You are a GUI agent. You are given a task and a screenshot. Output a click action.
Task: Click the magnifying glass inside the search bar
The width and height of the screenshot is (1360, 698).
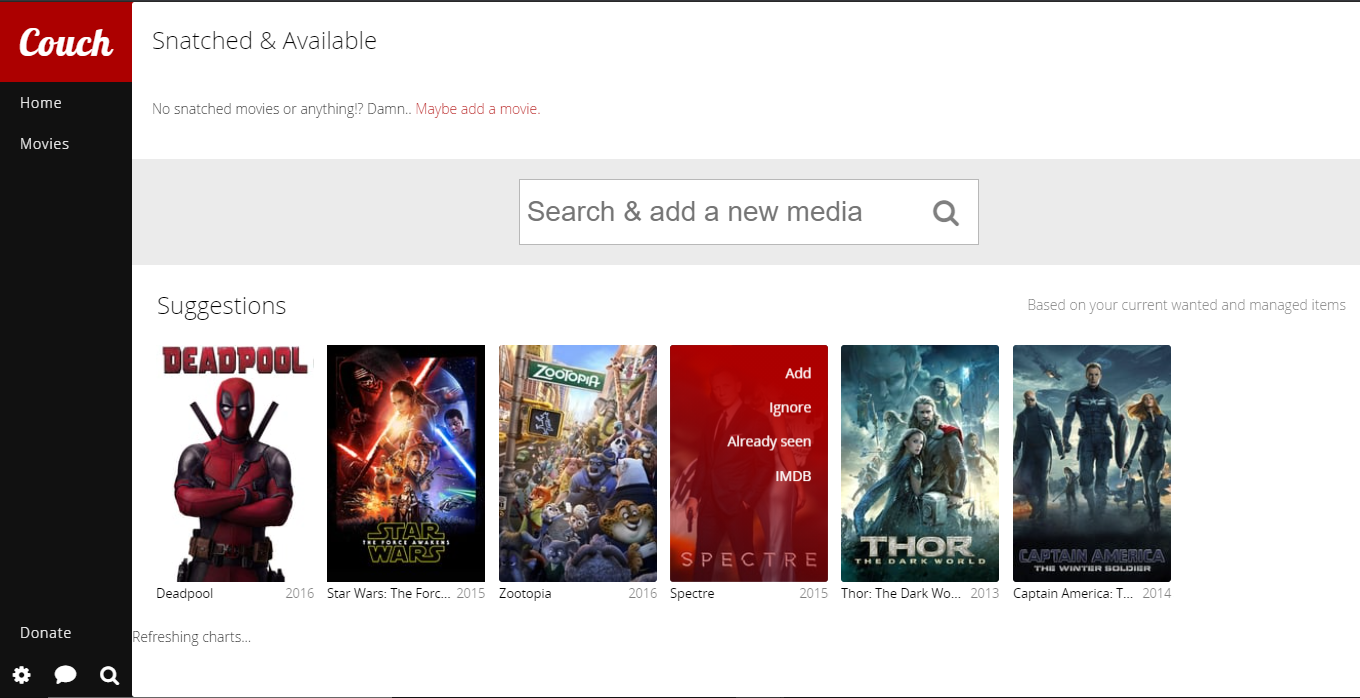tap(945, 212)
